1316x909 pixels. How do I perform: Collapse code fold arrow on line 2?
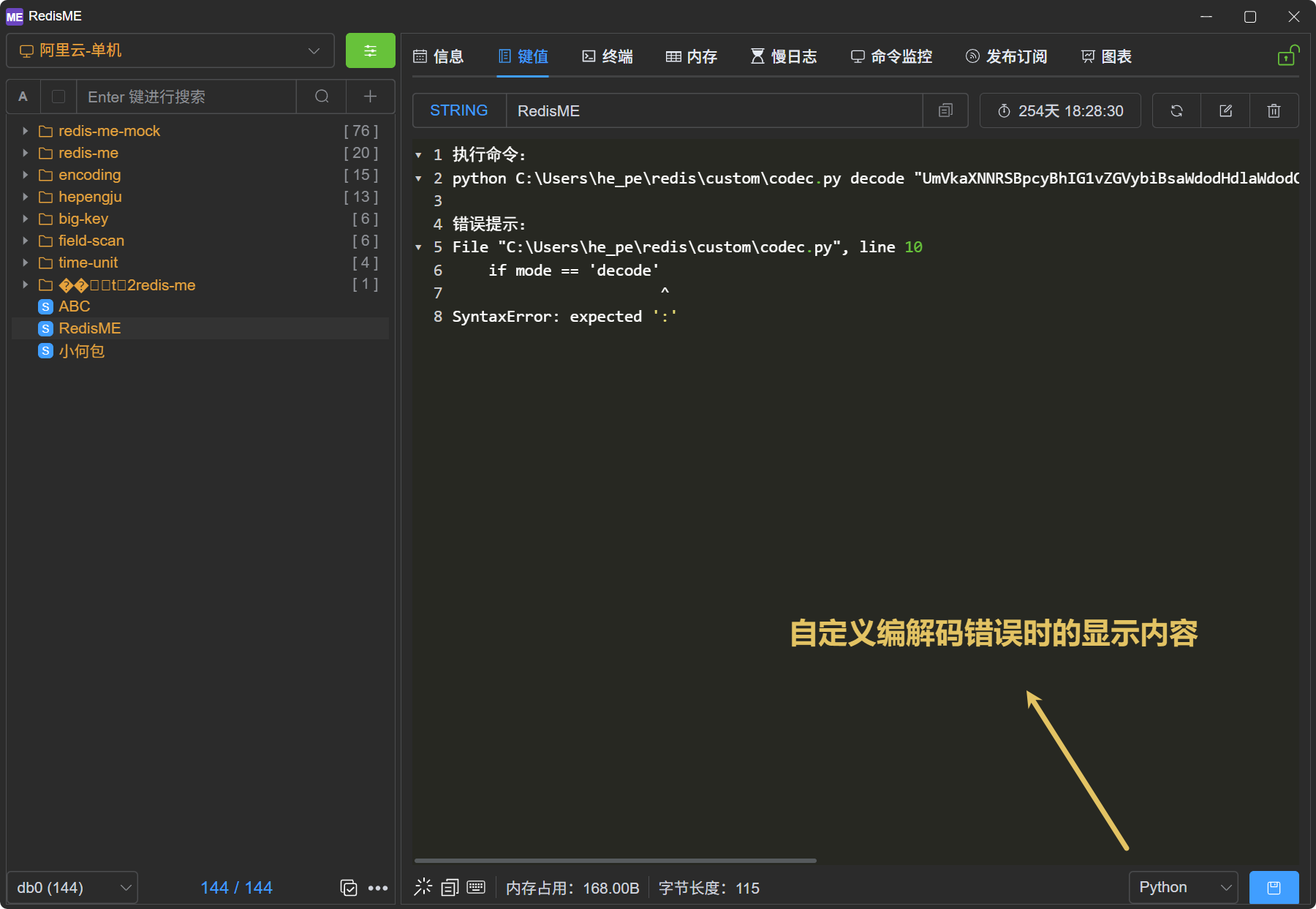418,178
